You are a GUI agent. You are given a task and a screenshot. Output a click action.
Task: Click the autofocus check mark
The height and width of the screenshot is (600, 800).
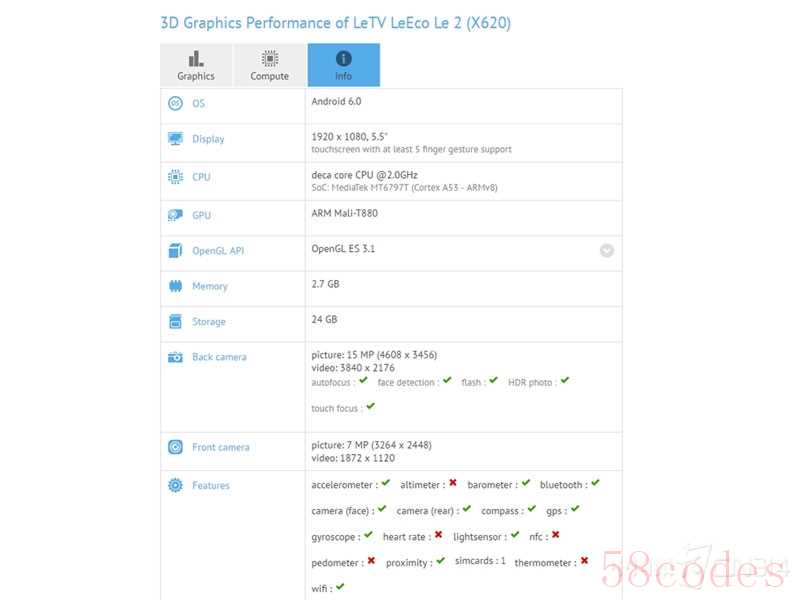pos(363,380)
